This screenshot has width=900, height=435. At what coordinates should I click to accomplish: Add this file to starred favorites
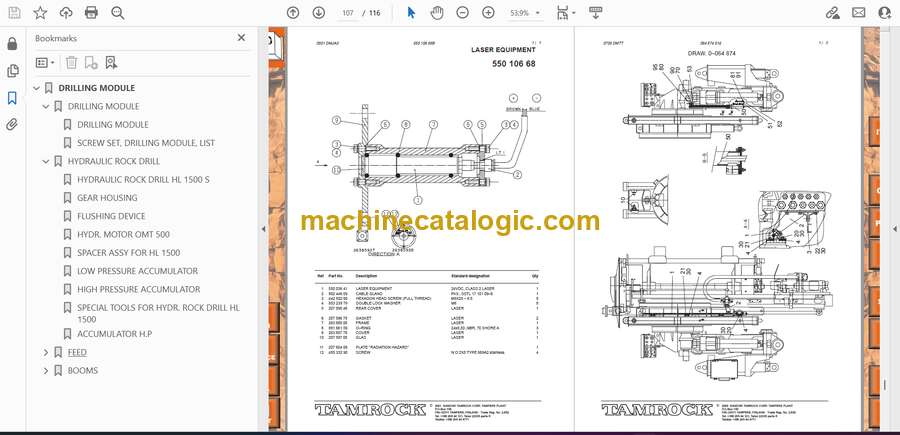point(40,13)
